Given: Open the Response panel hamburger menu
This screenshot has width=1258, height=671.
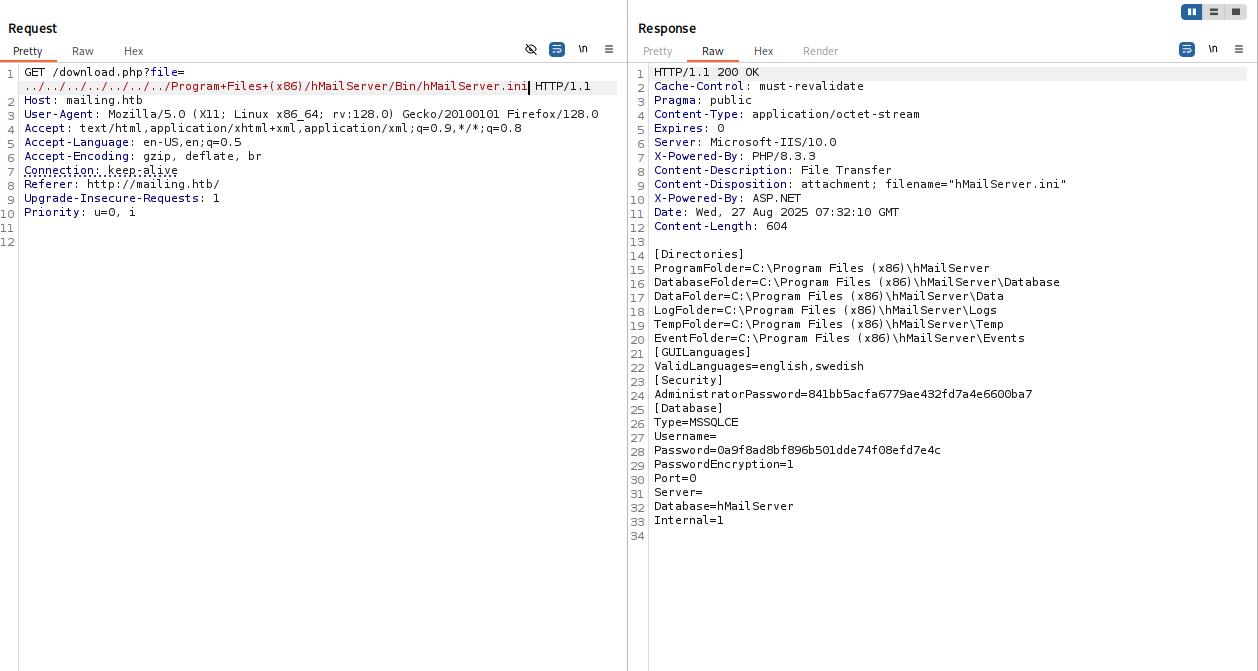Looking at the screenshot, I should click(1239, 49).
